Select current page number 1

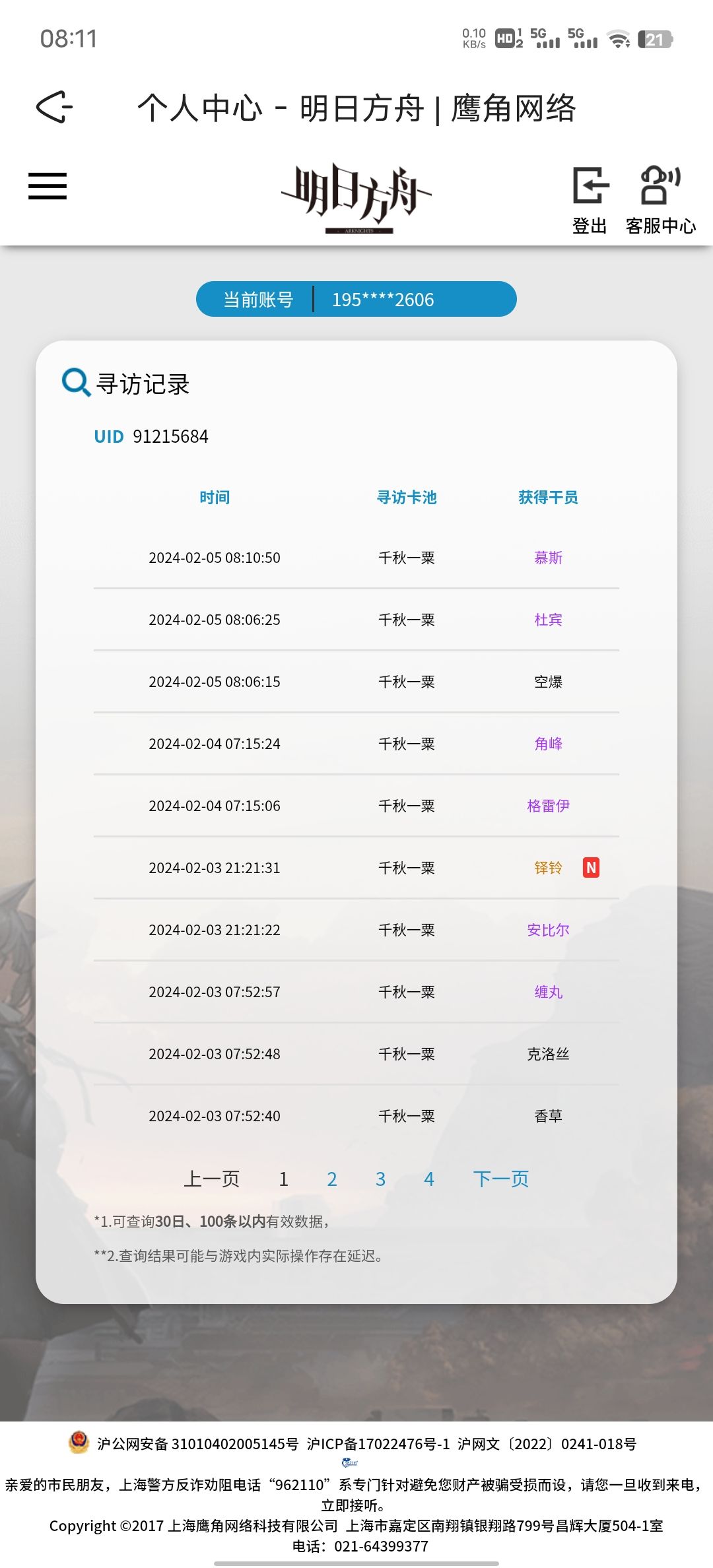pyautogui.click(x=284, y=1179)
